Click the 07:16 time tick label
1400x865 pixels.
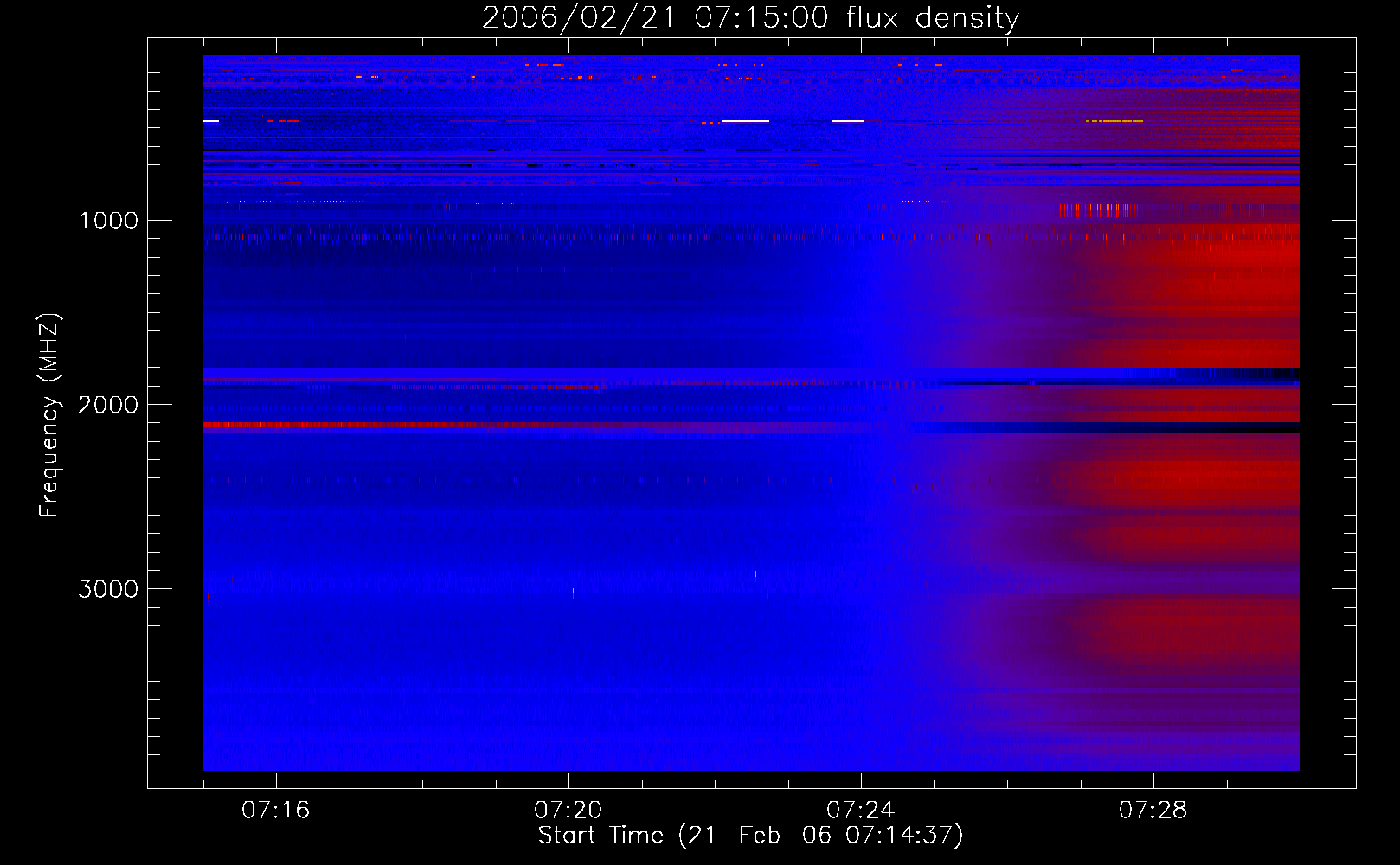coord(276,811)
